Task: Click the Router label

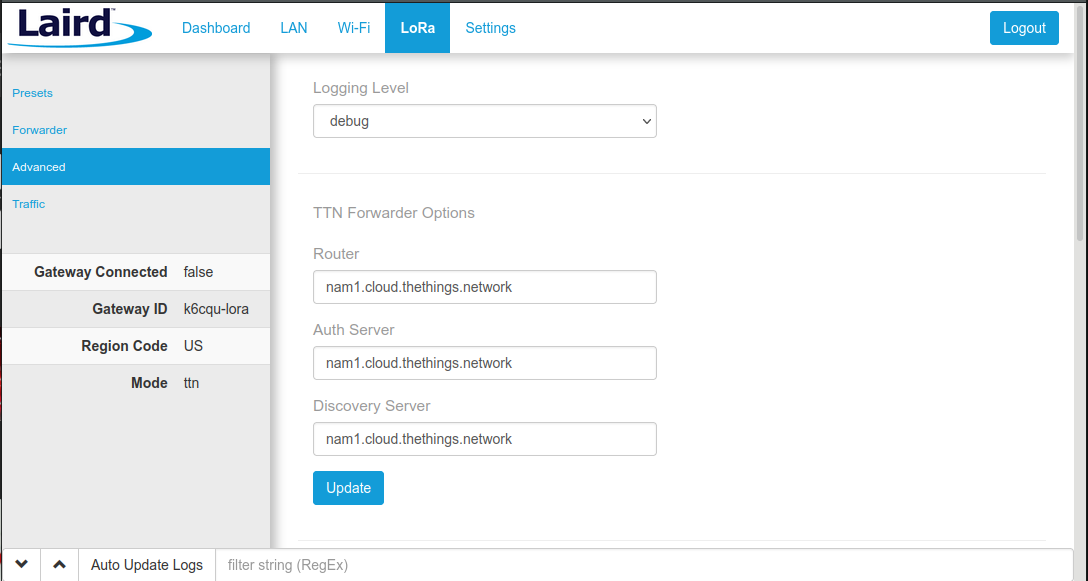Action: click(x=337, y=254)
